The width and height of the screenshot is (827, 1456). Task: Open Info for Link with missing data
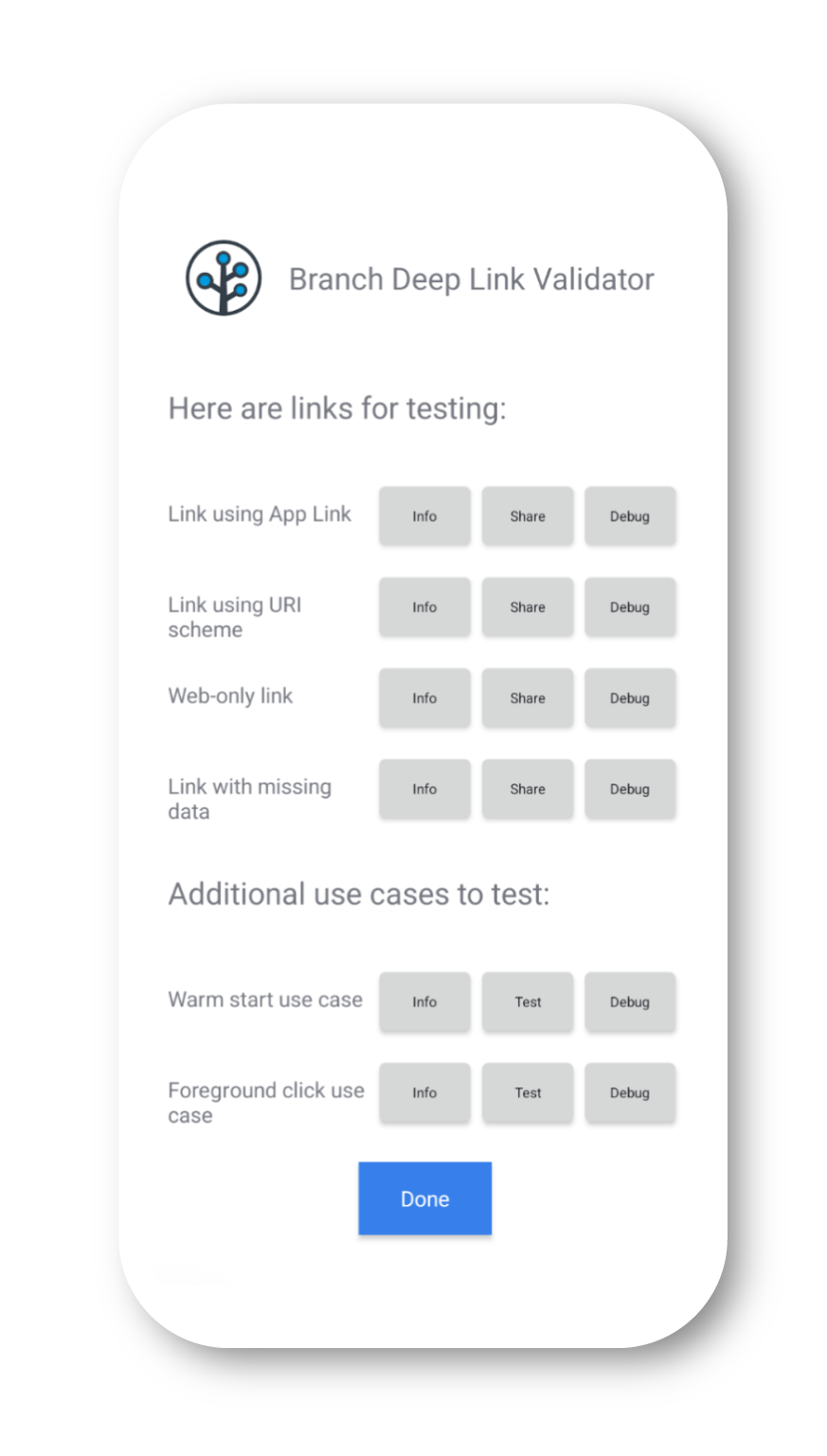click(x=424, y=789)
